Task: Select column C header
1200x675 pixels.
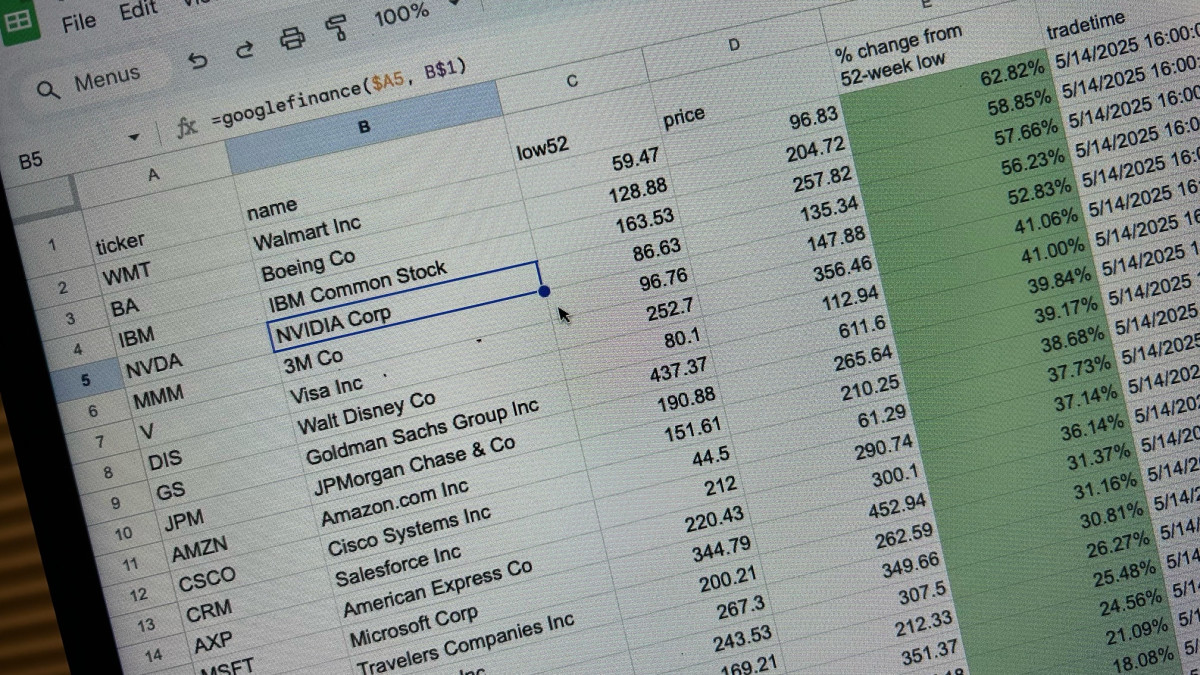Action: 572,81
